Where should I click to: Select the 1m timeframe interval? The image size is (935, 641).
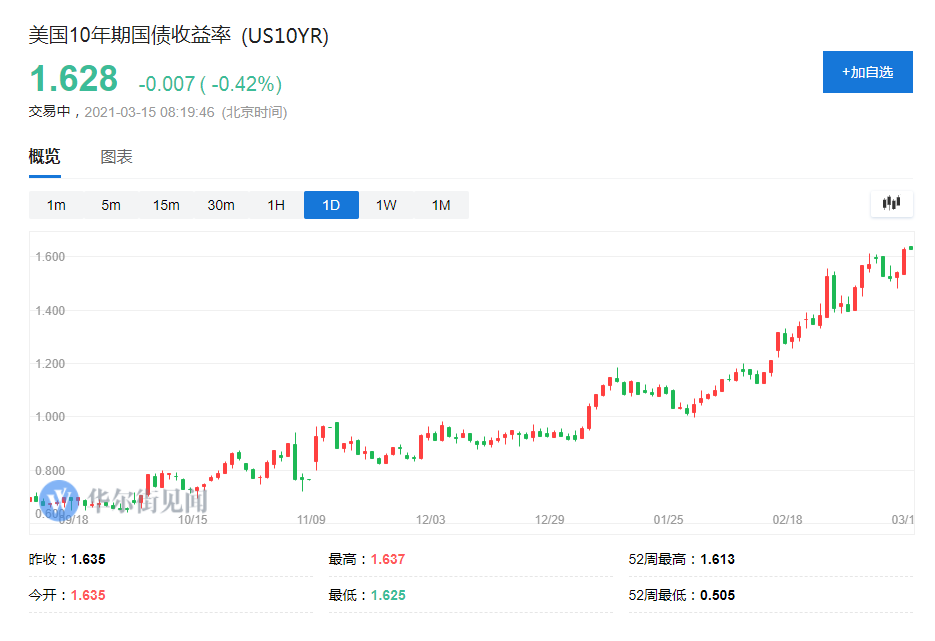point(56,204)
